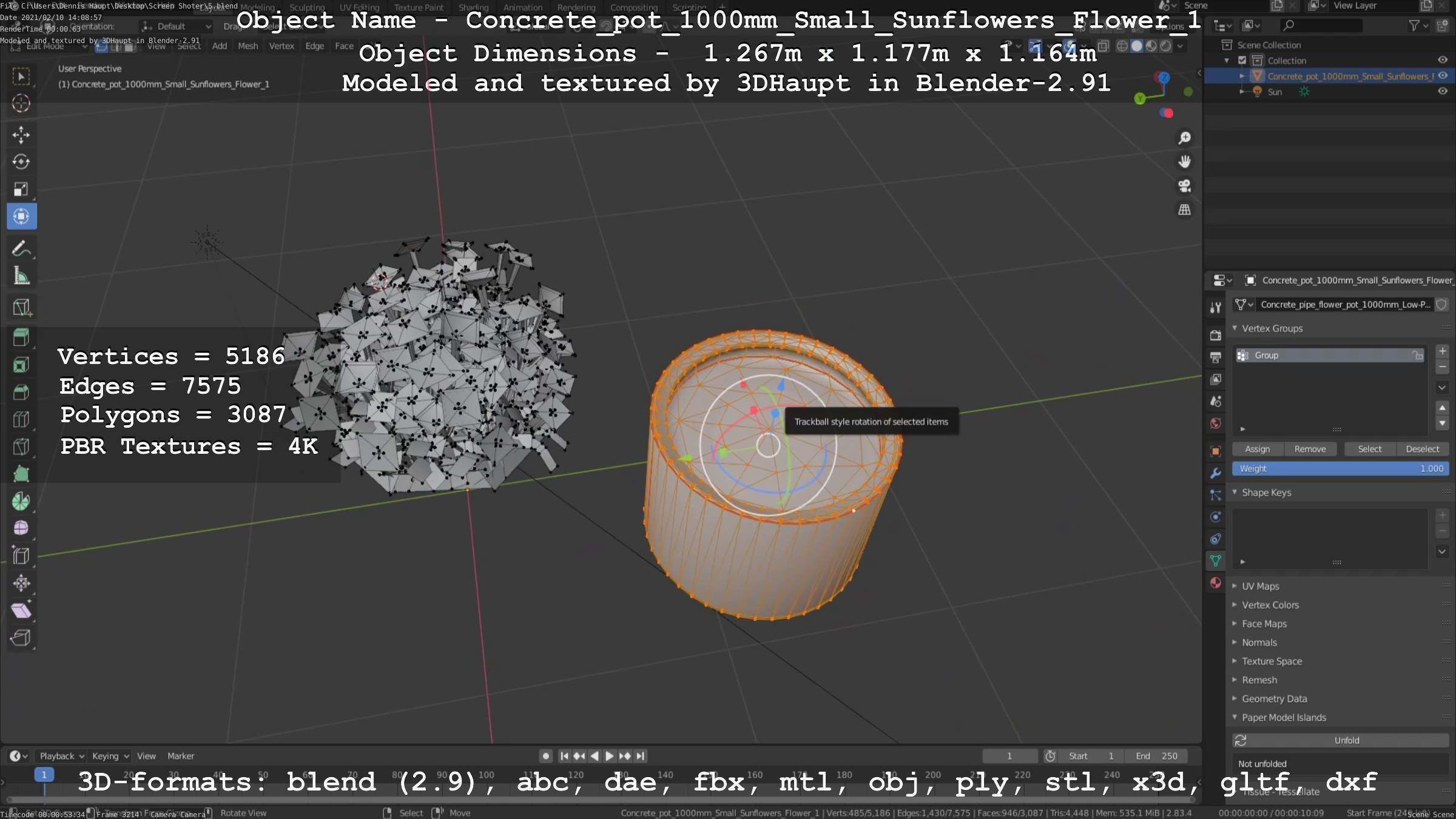This screenshot has height=819, width=1456.
Task: Pick the Rip Region tool
Action: [x=21, y=638]
